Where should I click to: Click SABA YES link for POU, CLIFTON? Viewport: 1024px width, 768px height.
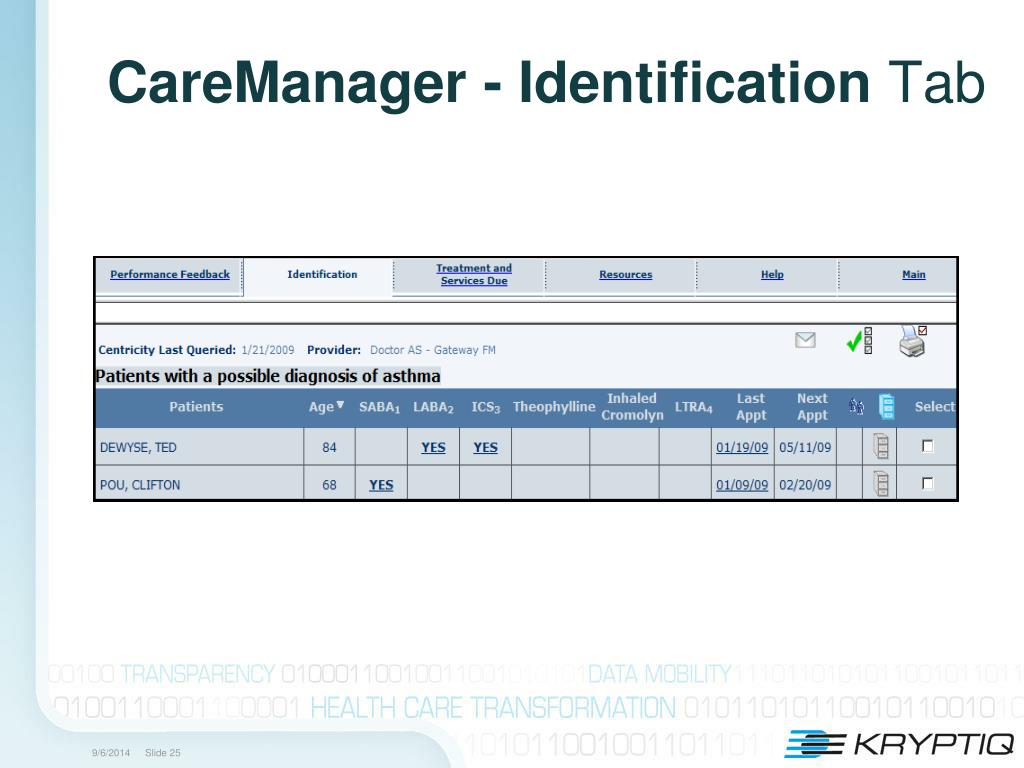coord(381,485)
